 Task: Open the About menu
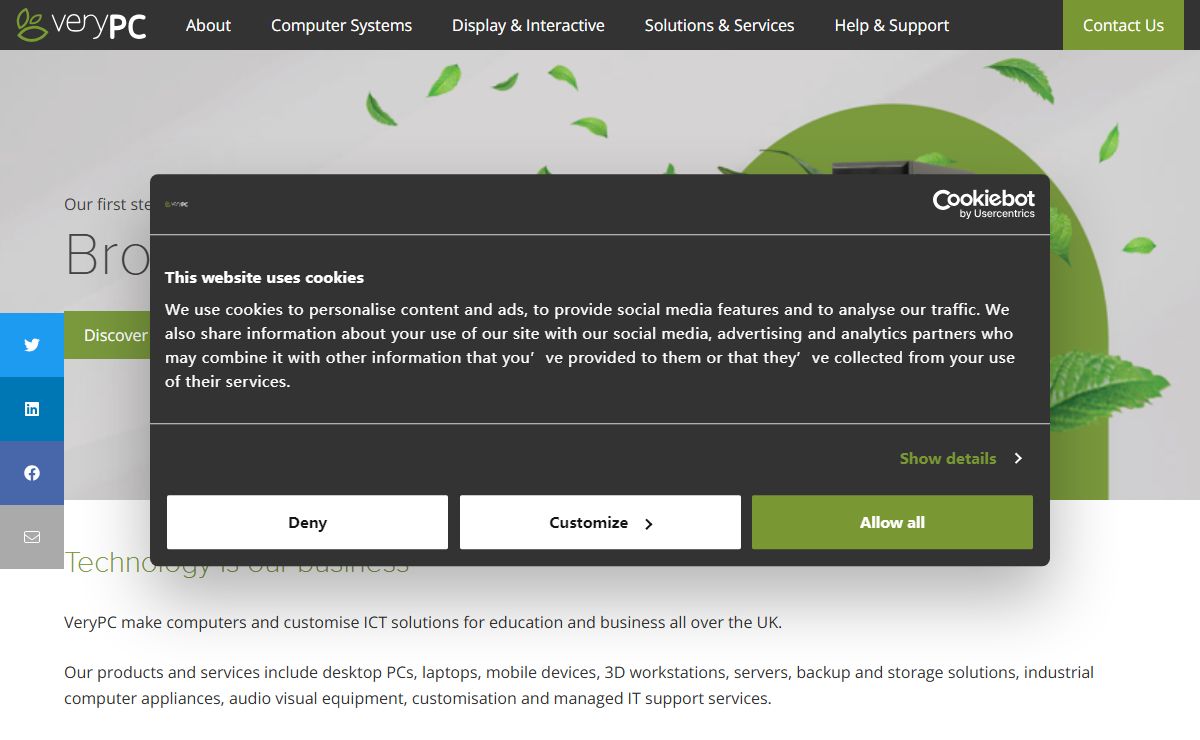point(208,25)
